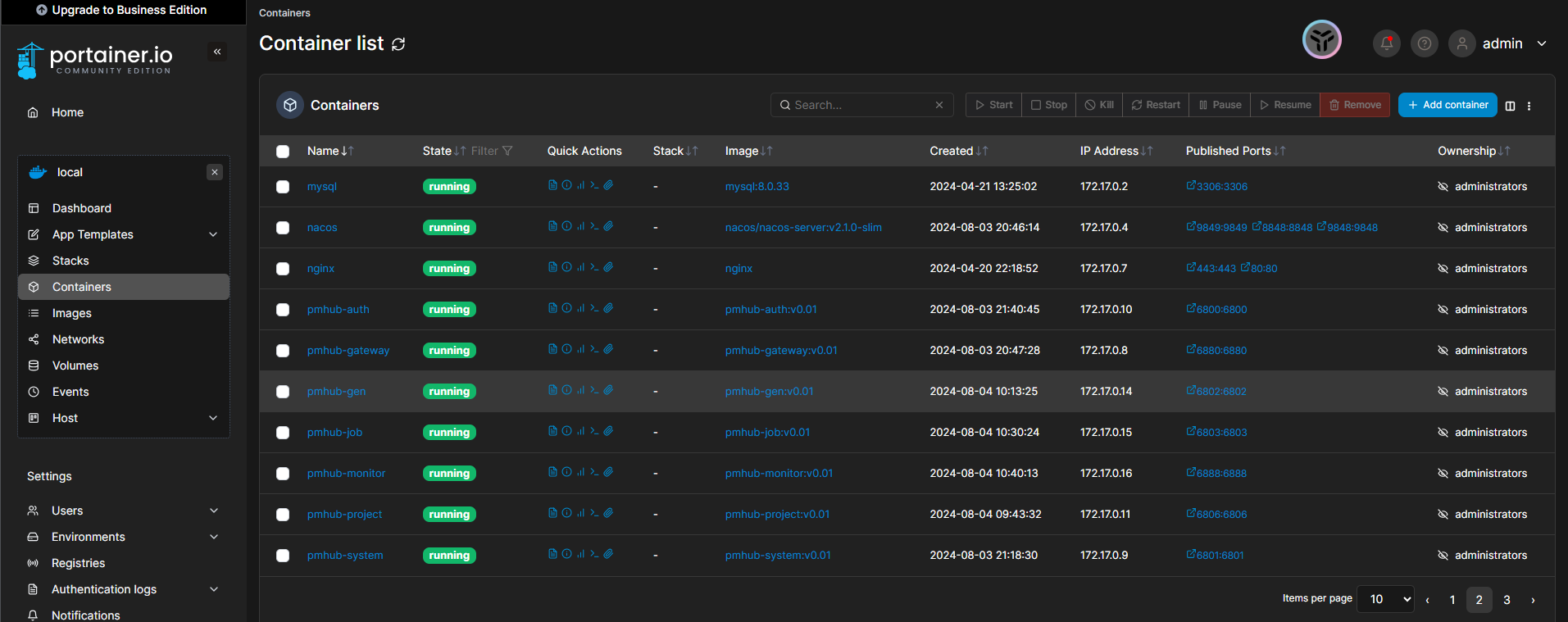
Task: Click the container Search input field
Action: coord(861,105)
